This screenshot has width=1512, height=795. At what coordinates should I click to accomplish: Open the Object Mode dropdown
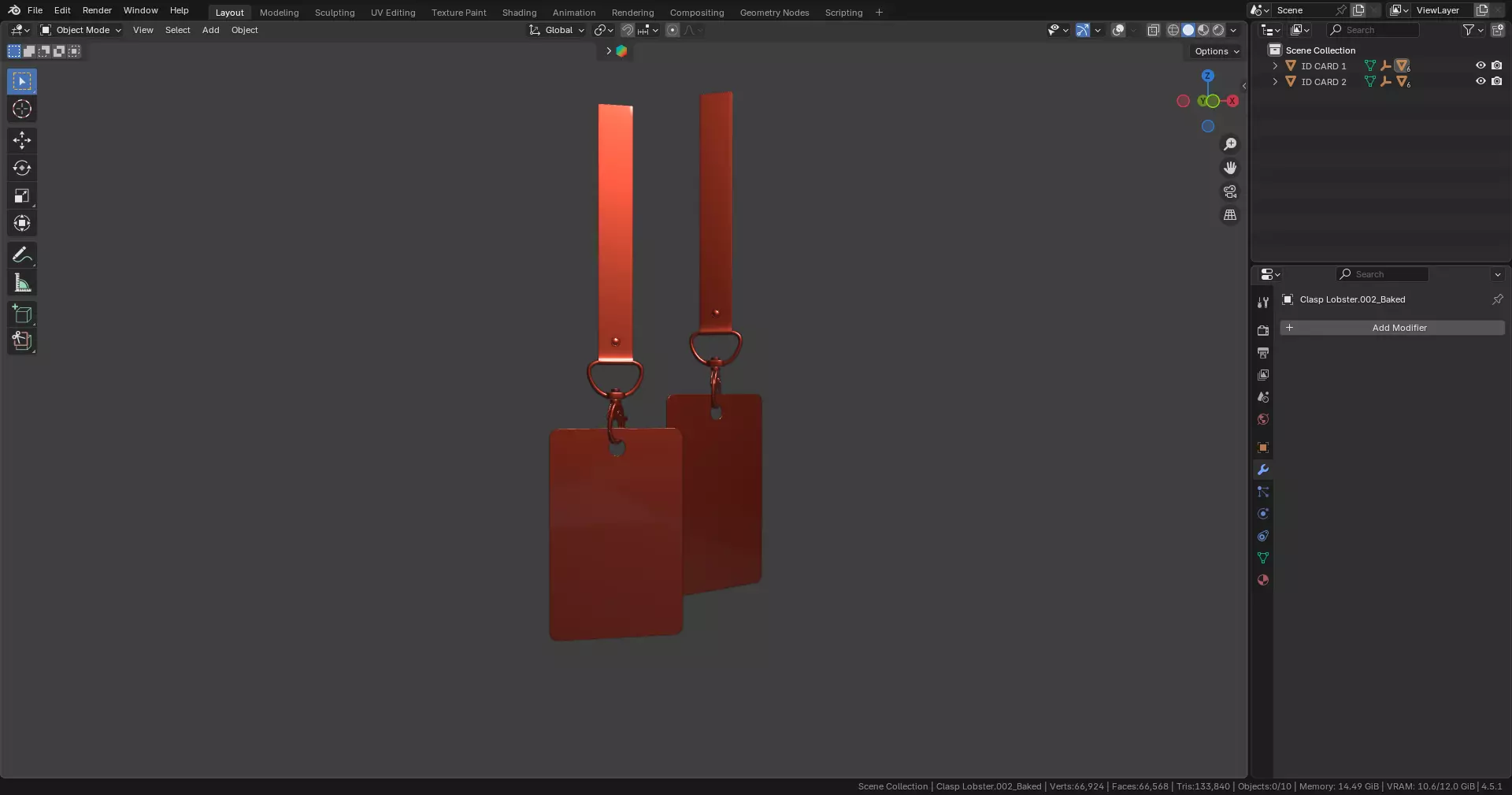(x=81, y=30)
